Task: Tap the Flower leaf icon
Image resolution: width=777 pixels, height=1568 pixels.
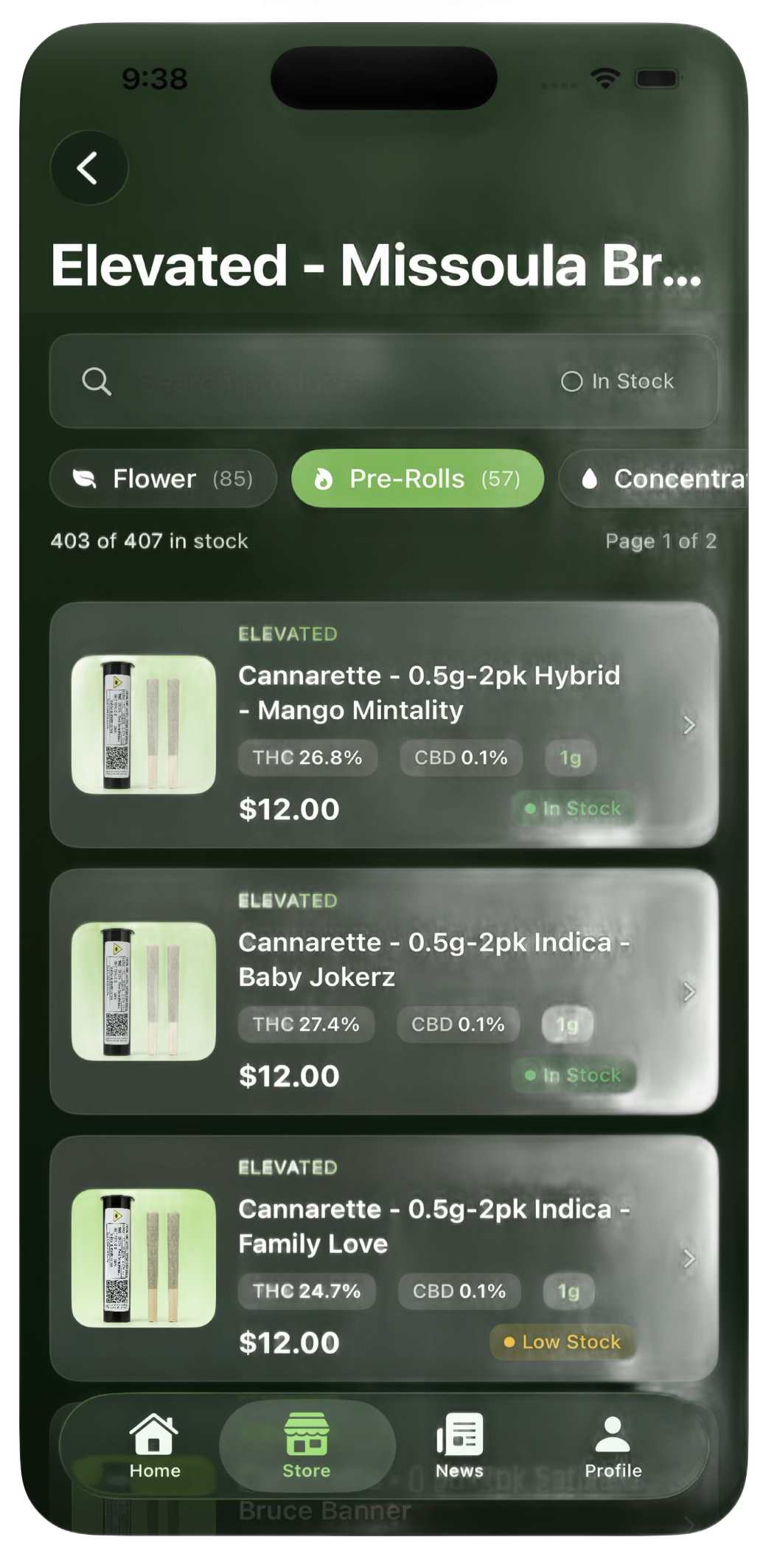Action: [86, 479]
